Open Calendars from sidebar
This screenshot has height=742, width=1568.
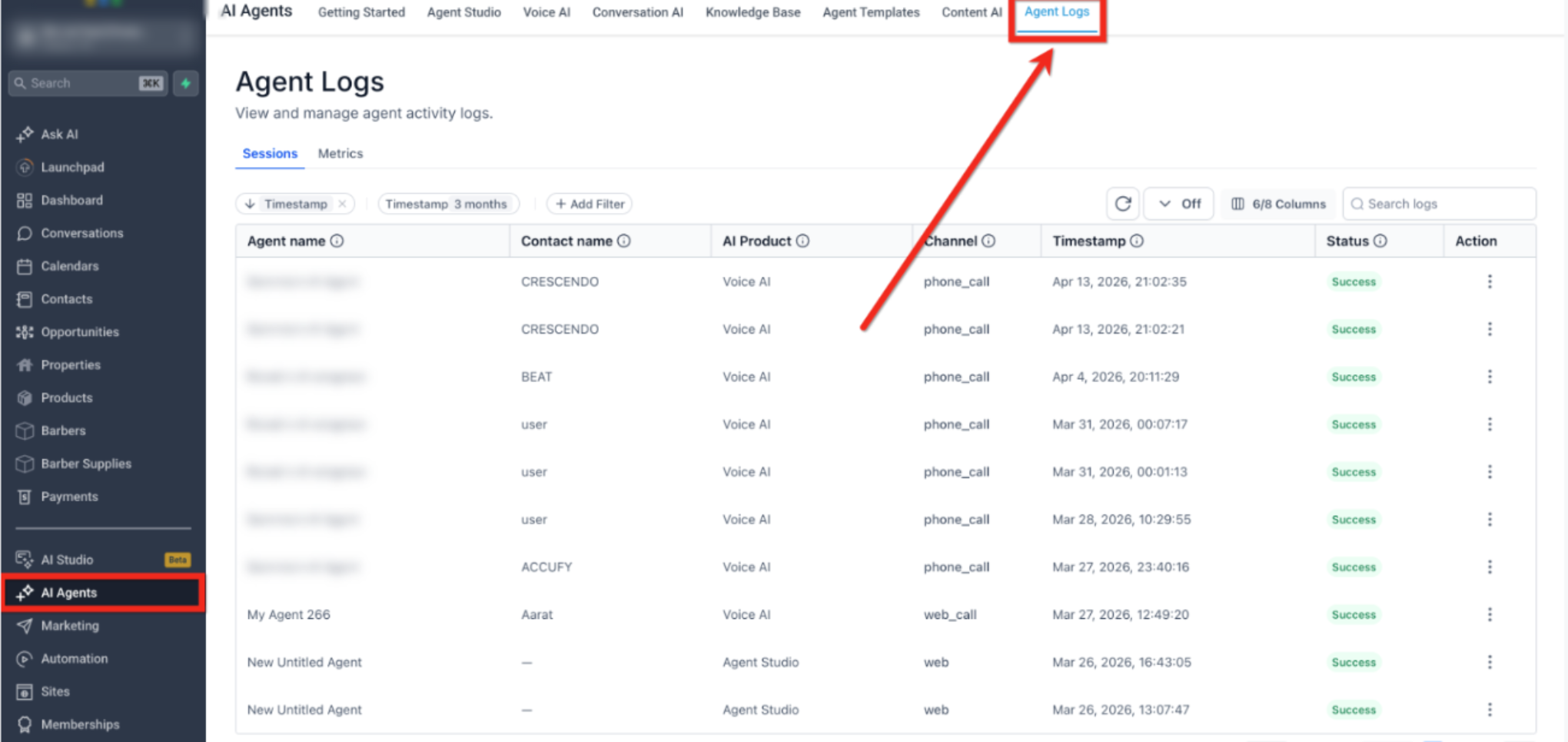click(x=69, y=266)
